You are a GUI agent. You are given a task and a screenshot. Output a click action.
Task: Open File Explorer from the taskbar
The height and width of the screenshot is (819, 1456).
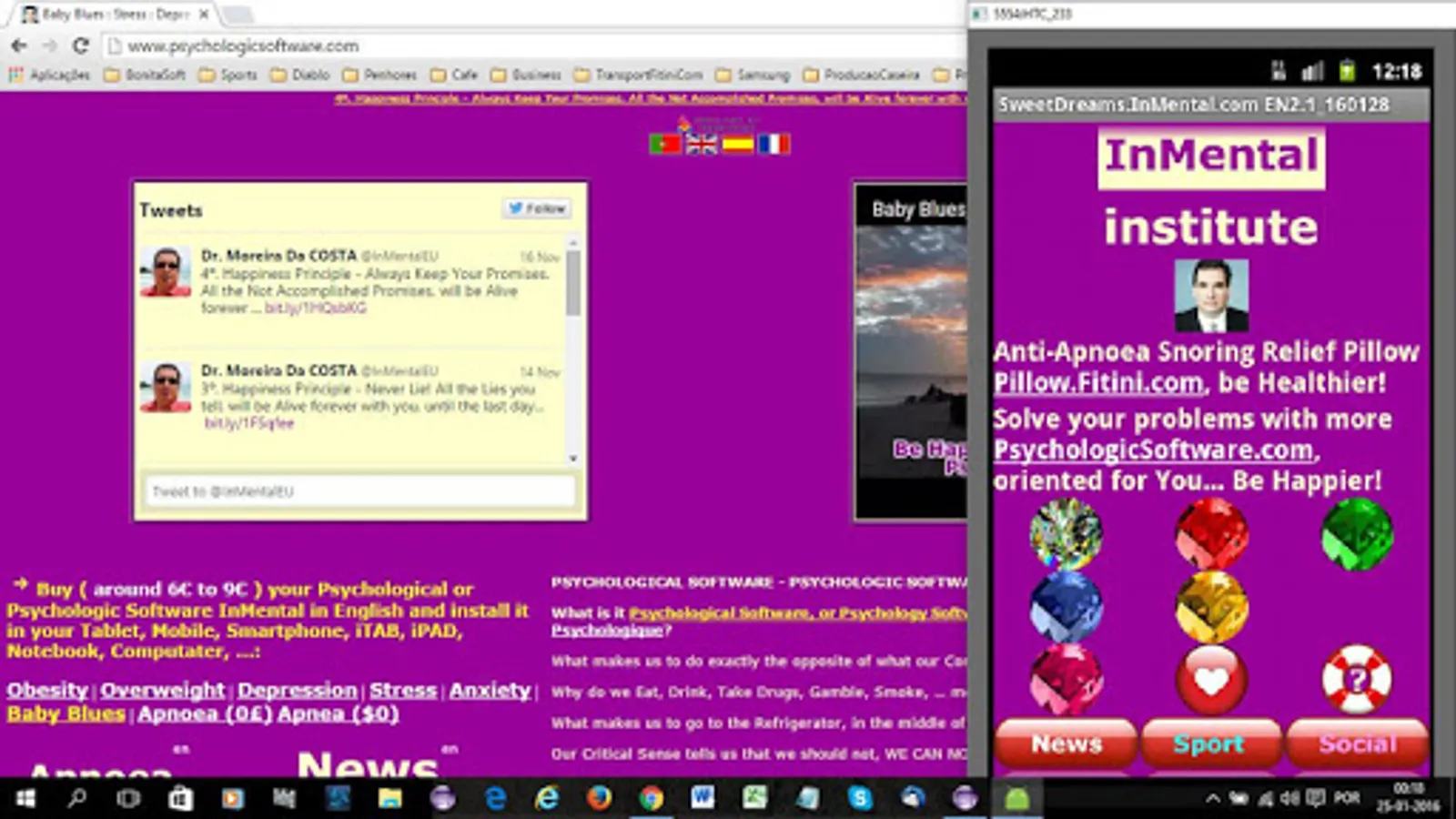coord(390,799)
